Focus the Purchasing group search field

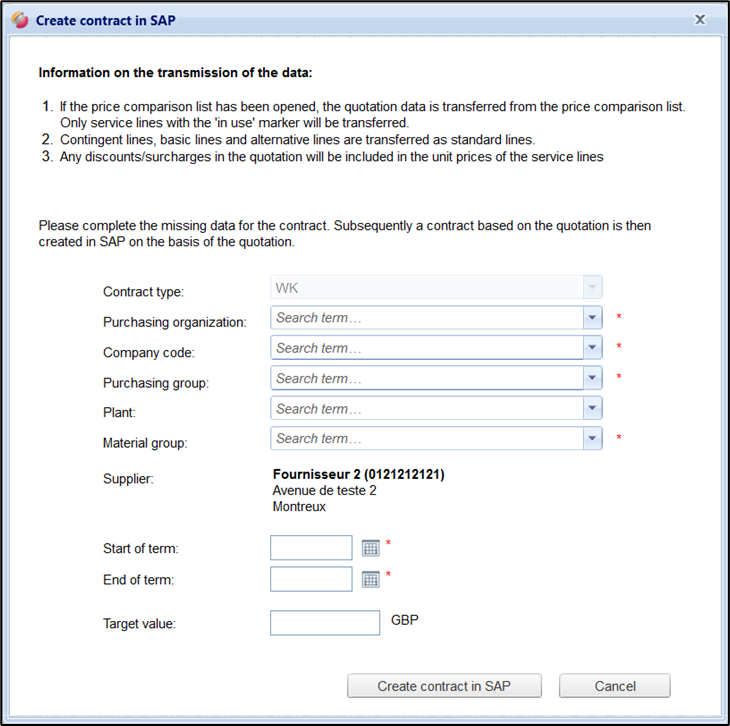427,378
